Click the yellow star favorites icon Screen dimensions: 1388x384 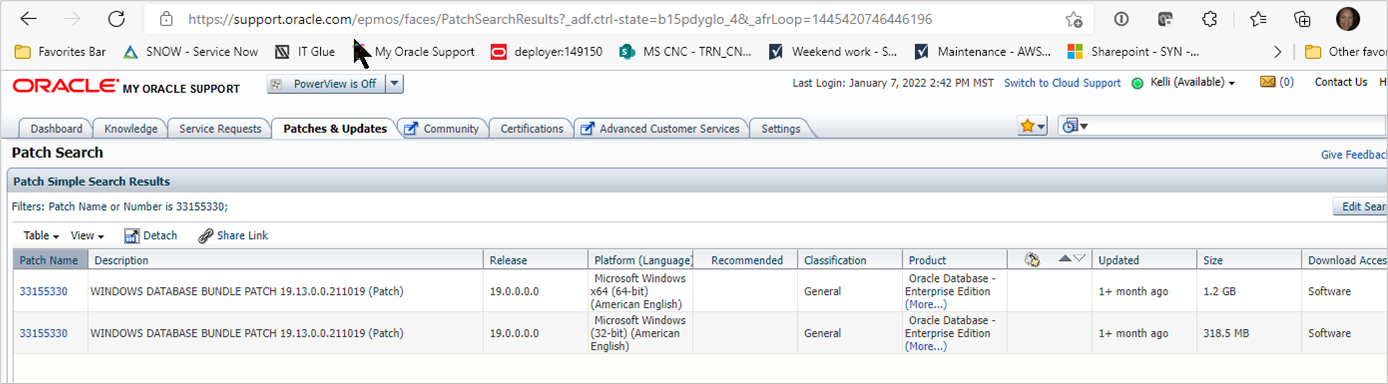1027,127
